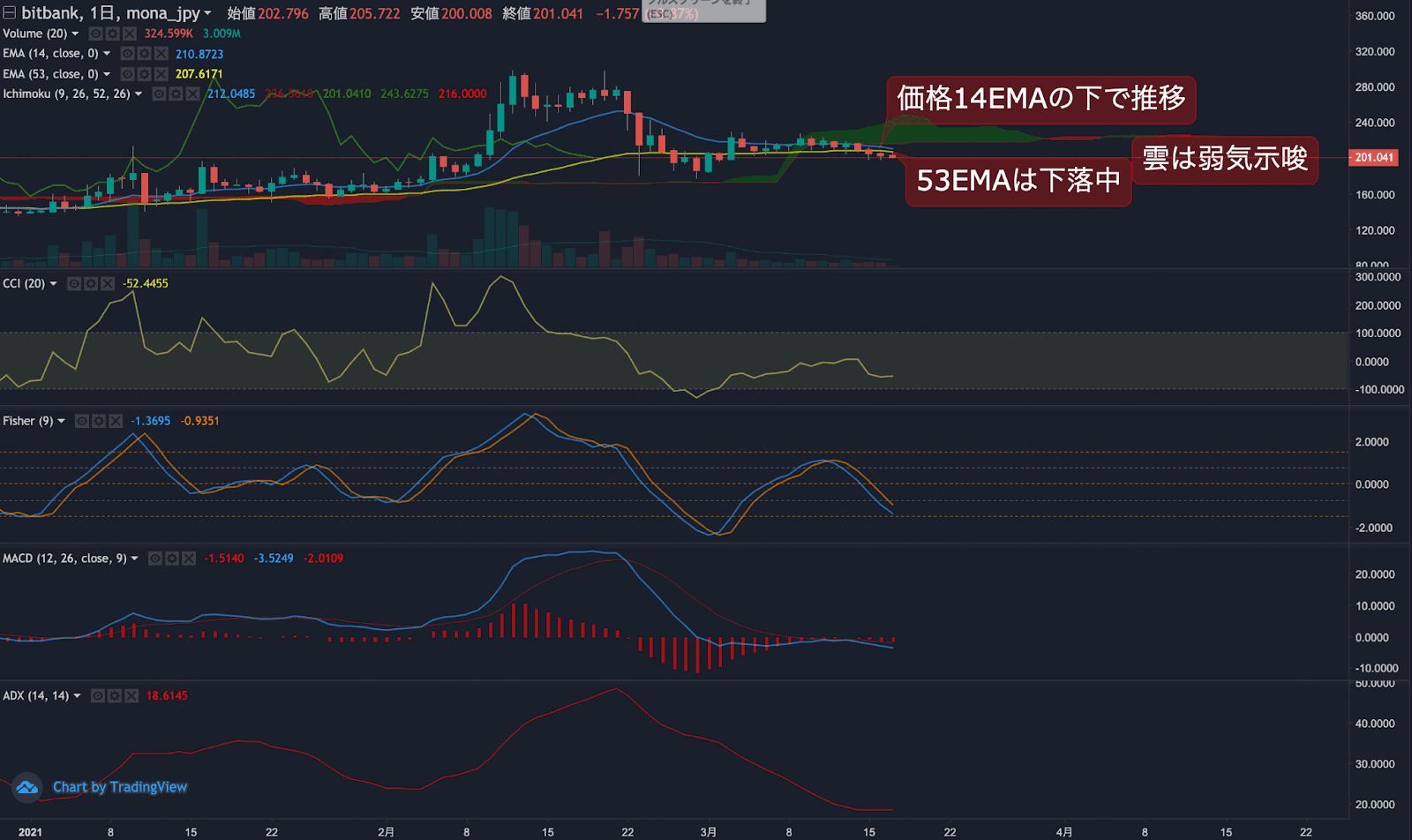Toggle visibility eye of Volume (20)
Image resolution: width=1412 pixels, height=840 pixels.
(95, 34)
